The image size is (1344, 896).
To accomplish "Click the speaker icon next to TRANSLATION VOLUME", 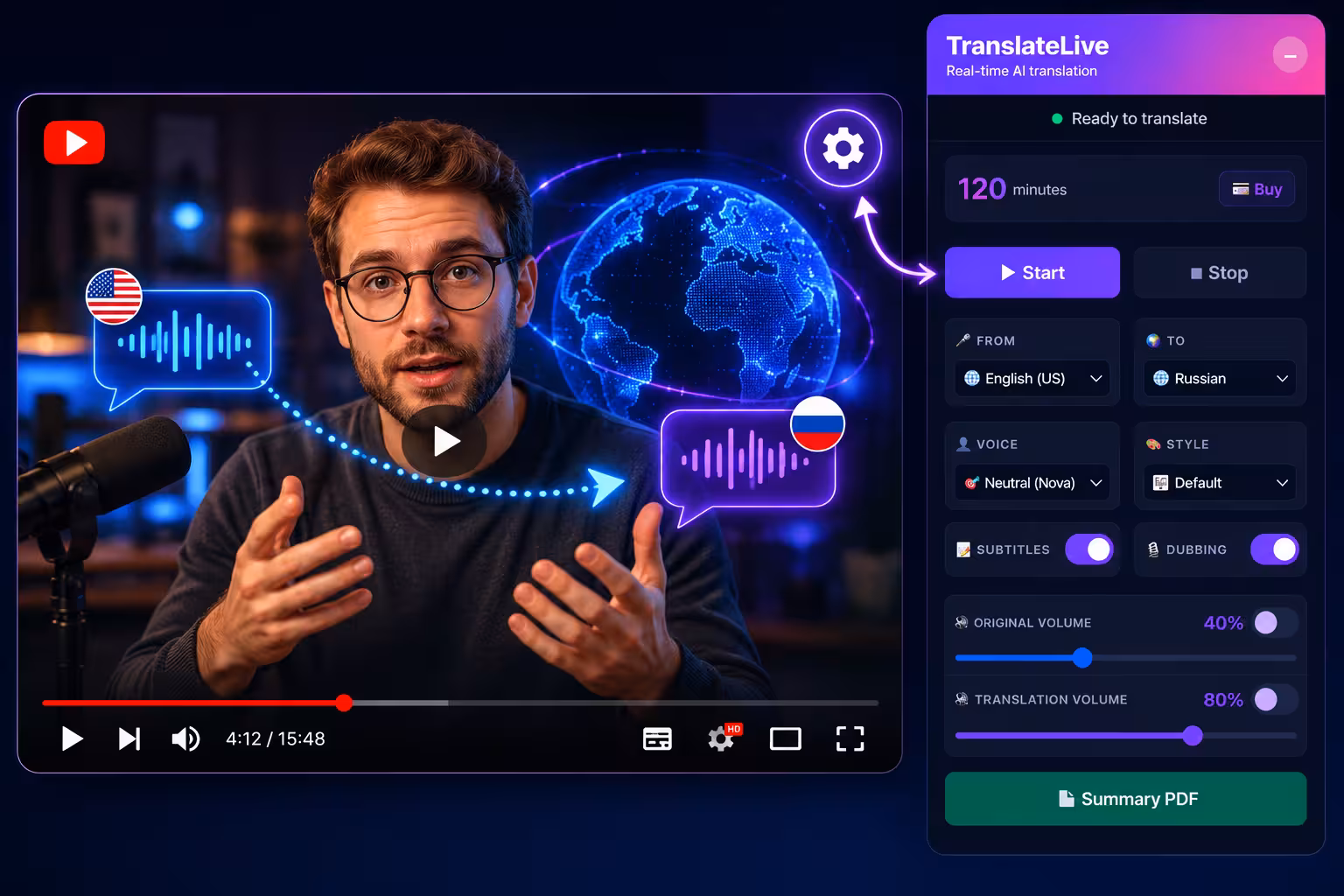I will tap(962, 699).
